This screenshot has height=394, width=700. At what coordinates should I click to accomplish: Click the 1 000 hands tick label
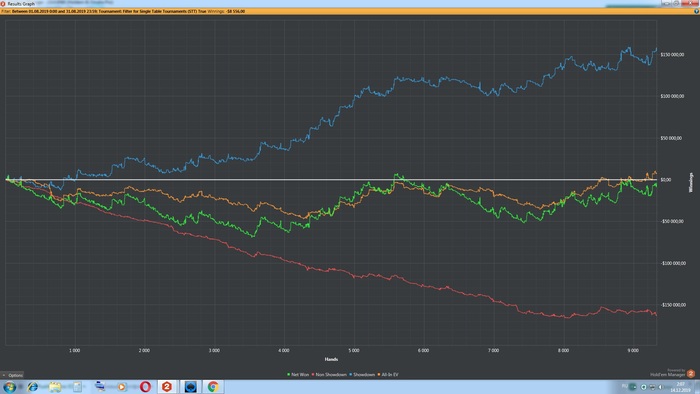pyautogui.click(x=75, y=351)
